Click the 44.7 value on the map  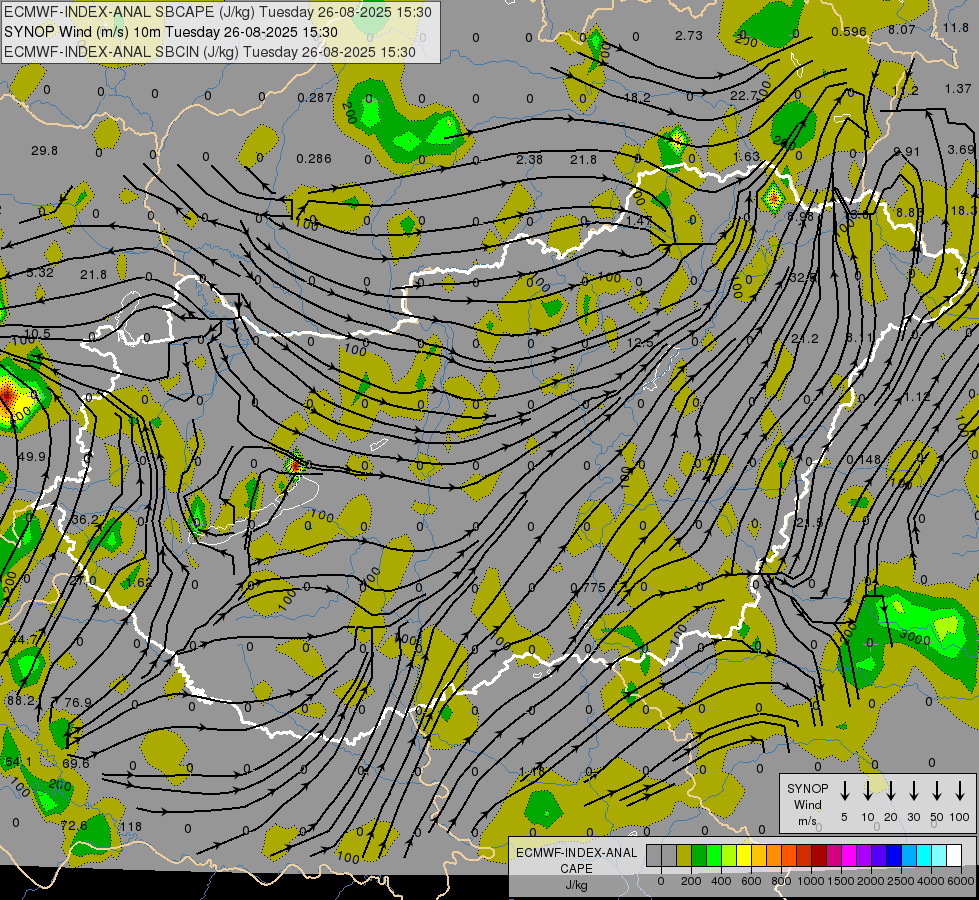pyautogui.click(x=24, y=640)
